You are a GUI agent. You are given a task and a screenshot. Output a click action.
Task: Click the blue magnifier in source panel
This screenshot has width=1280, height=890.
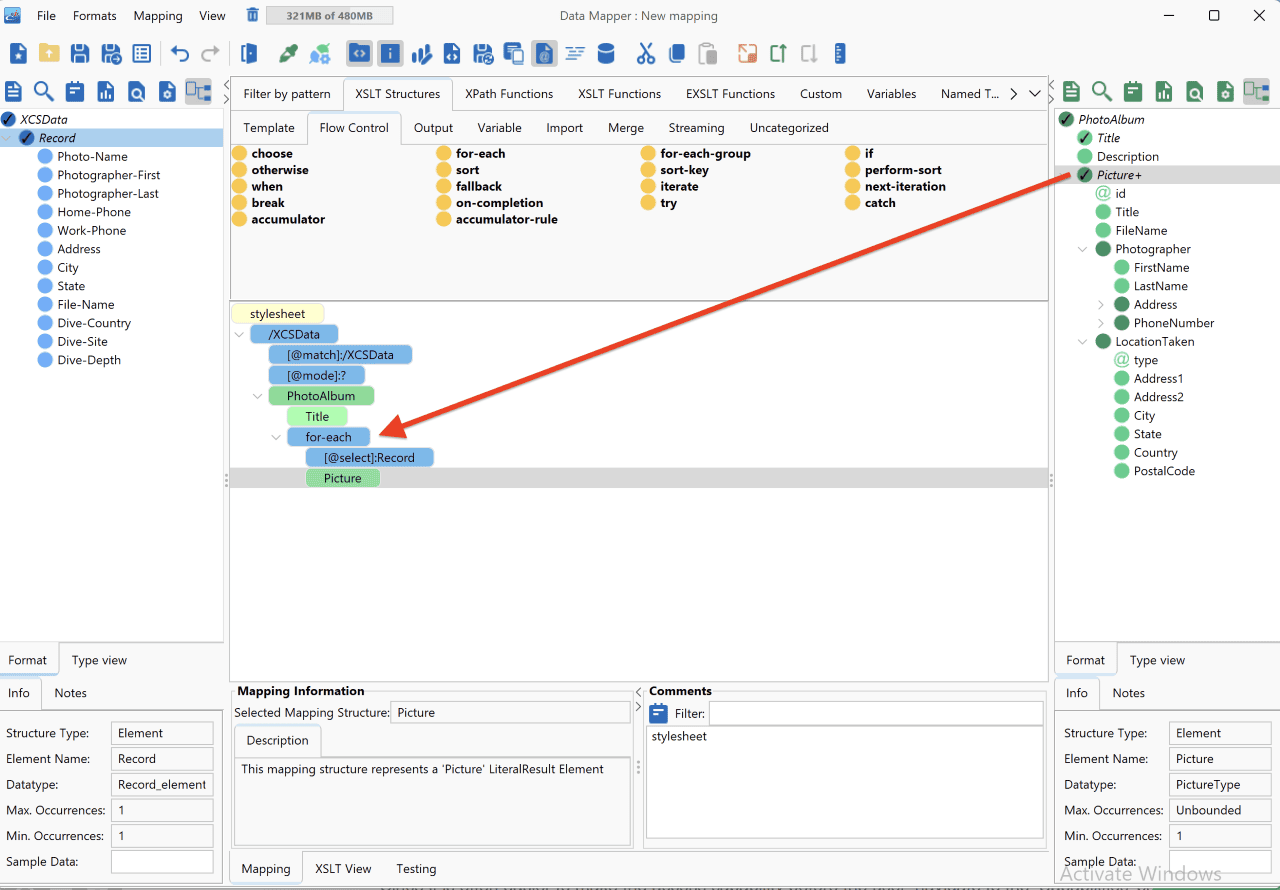[x=44, y=92]
